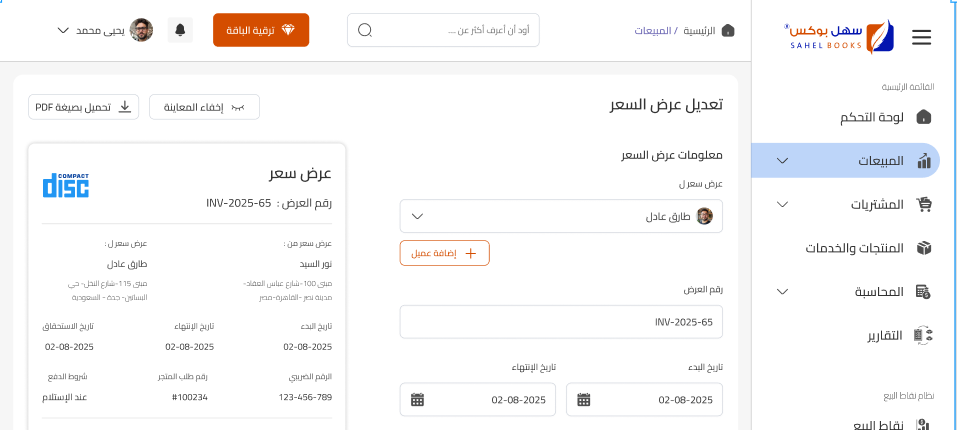Image resolution: width=957 pixels, height=430 pixels.
Task: Click the user profile avatar
Action: 141,30
